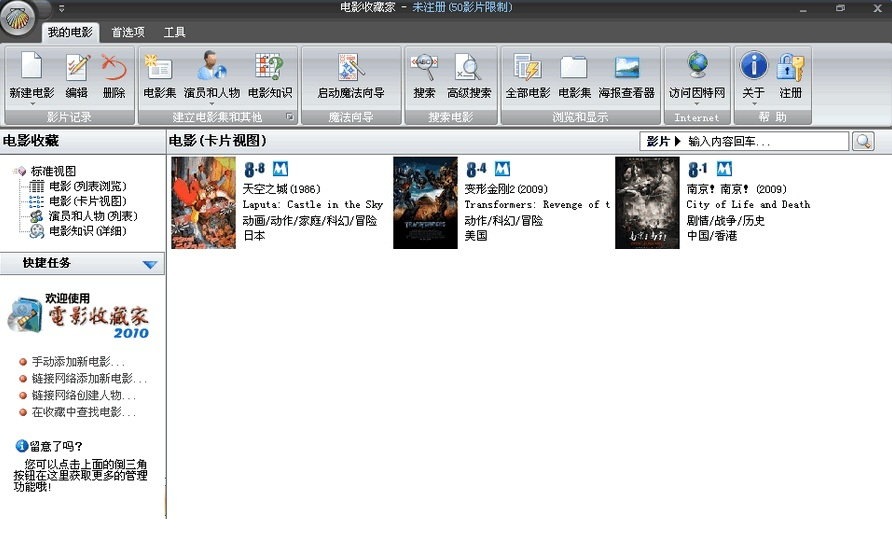Image resolution: width=892 pixels, height=539 pixels.
Task: Click the 电影收藏家 2010 welcome logo
Action: [79, 316]
